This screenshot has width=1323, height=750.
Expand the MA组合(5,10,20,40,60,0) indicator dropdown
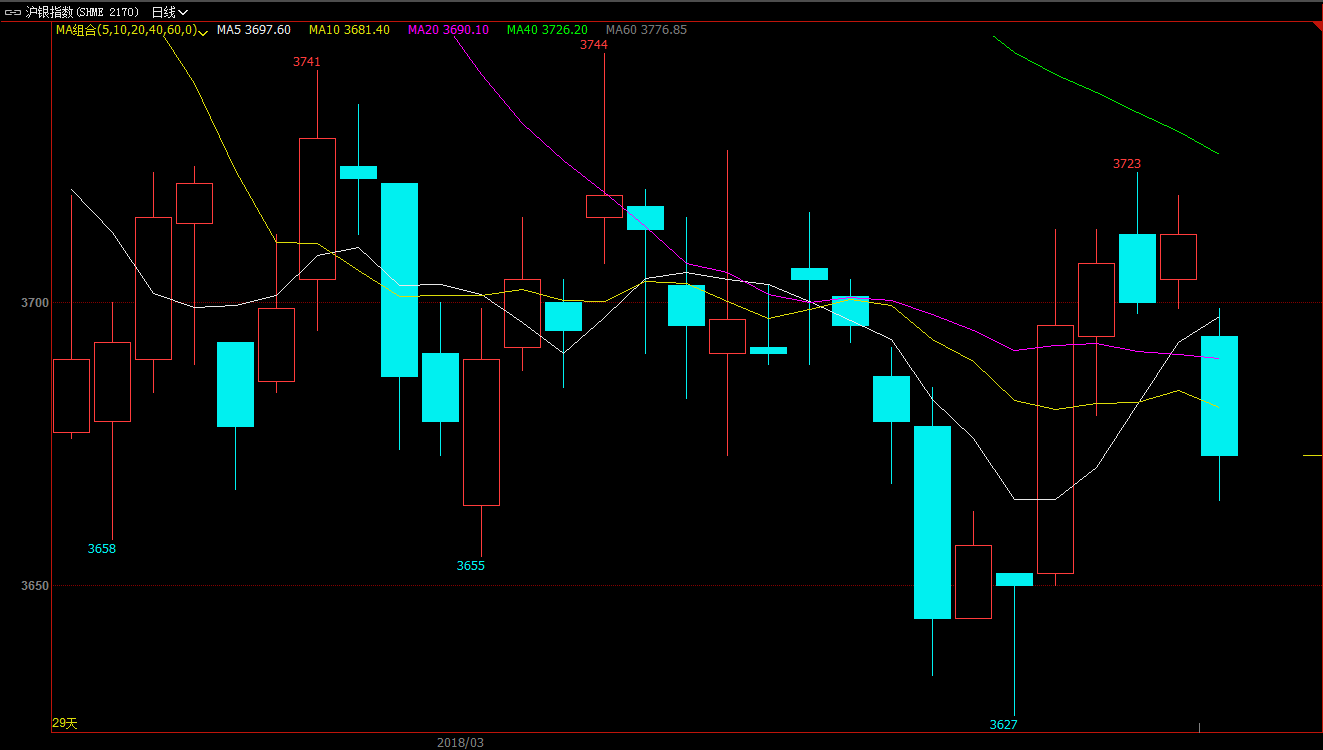132,30
